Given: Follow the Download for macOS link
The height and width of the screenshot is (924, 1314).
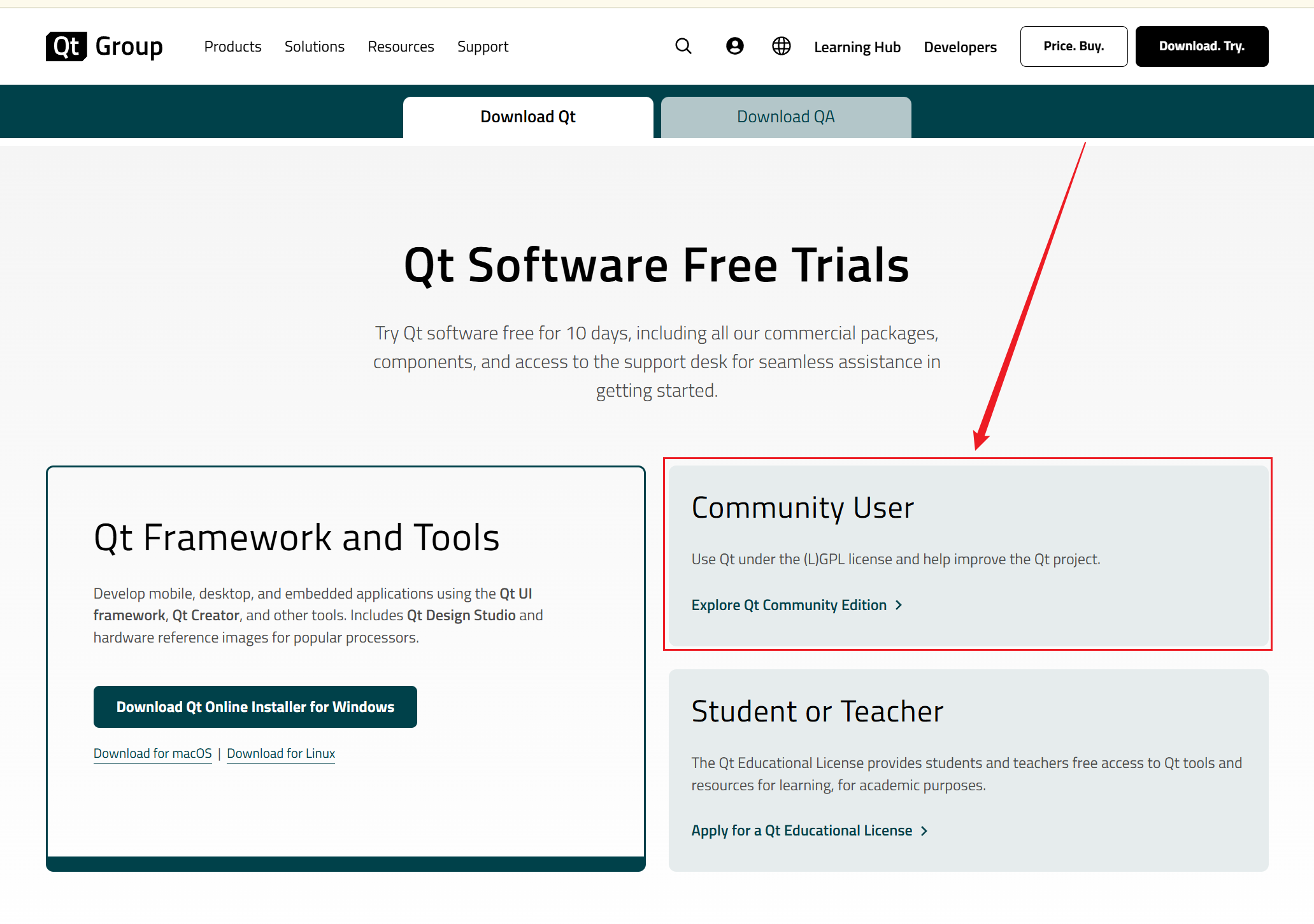Looking at the screenshot, I should coord(152,753).
